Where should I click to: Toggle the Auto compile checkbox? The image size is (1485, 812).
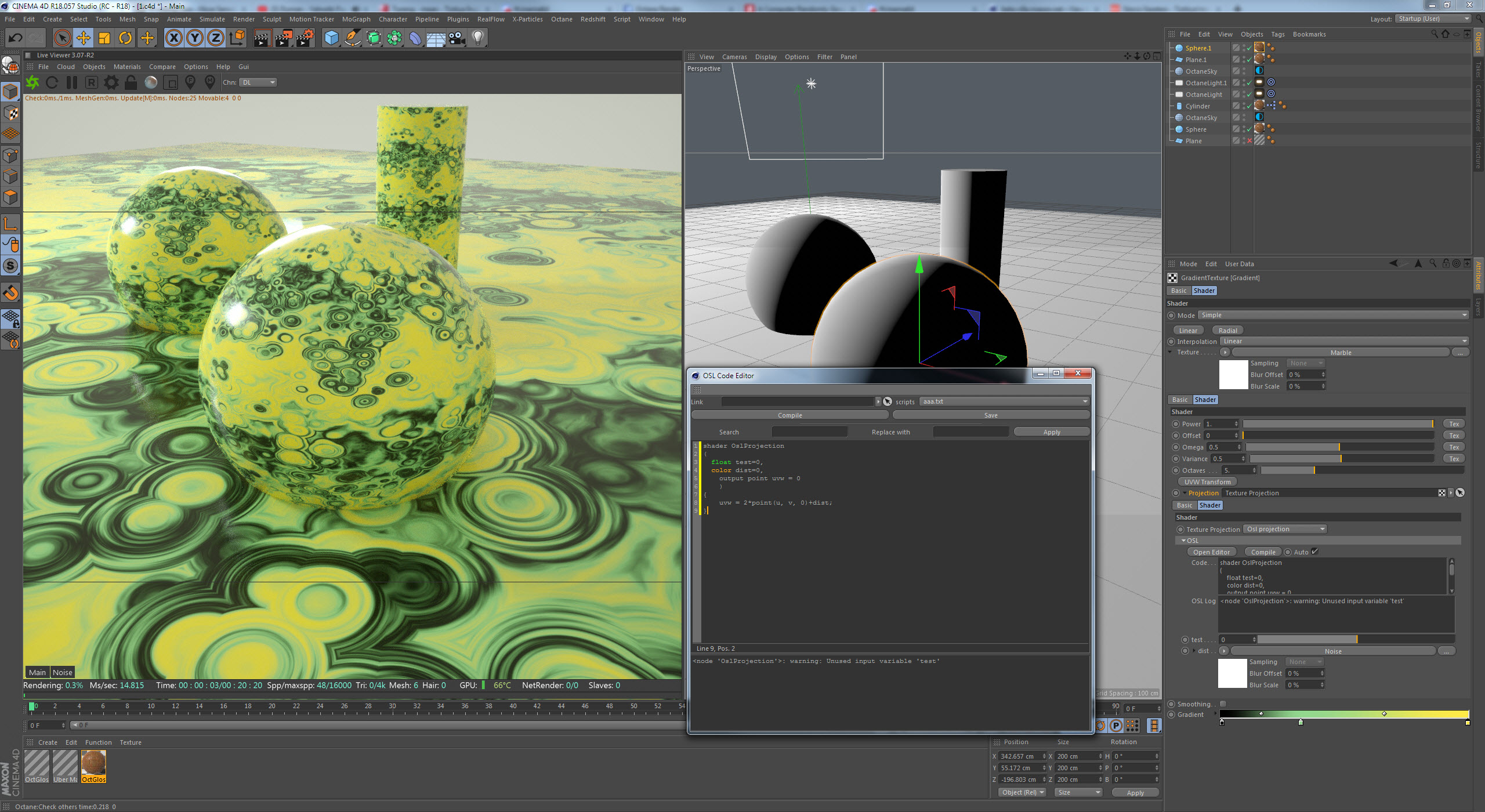(x=1315, y=552)
